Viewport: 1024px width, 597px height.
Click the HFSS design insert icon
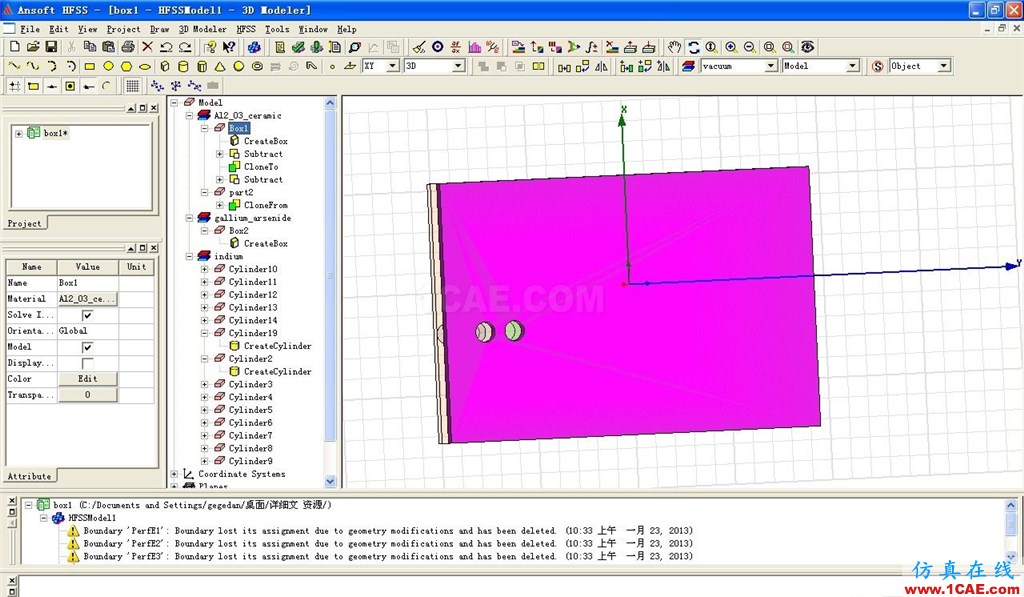click(254, 47)
